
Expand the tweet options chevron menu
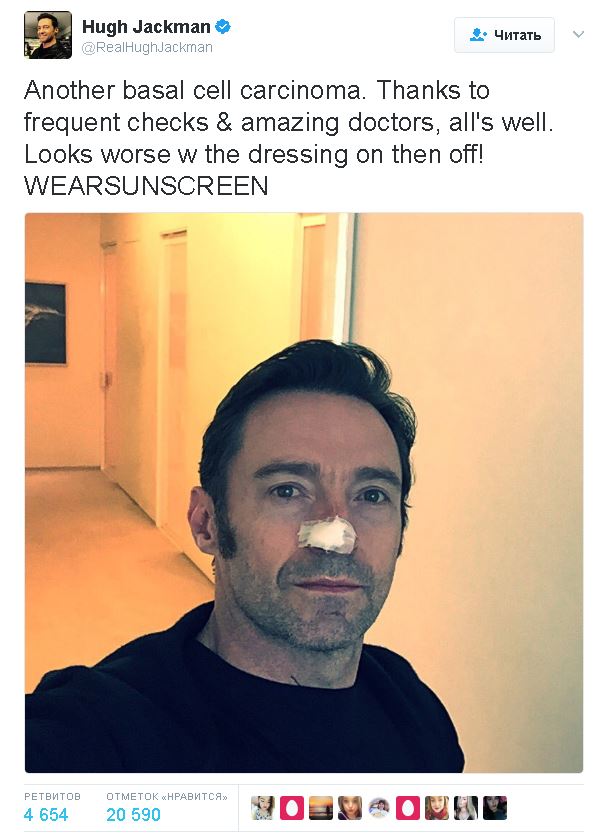[579, 35]
